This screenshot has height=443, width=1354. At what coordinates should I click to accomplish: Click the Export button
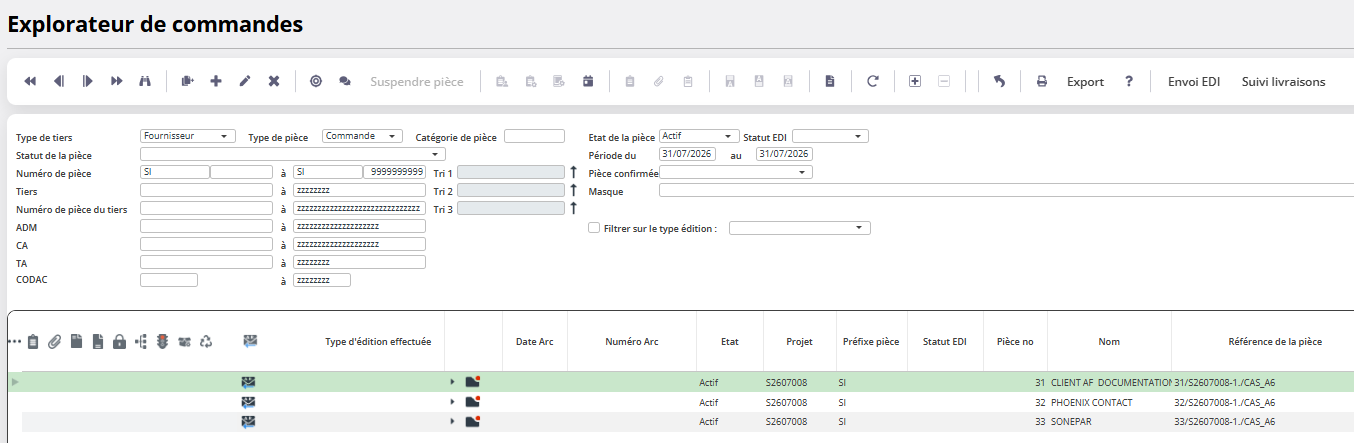[1085, 82]
